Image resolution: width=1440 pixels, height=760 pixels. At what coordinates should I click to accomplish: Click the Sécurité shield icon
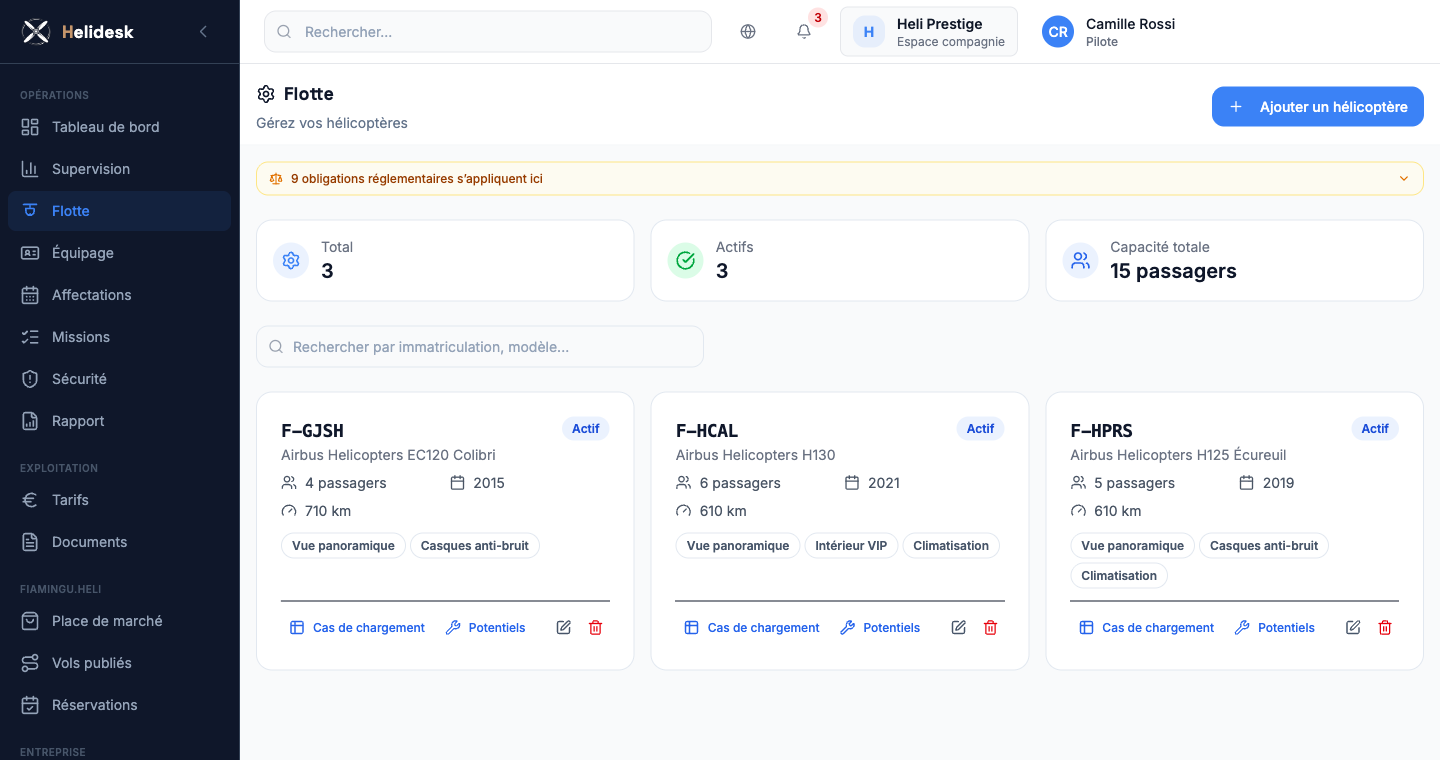point(30,379)
